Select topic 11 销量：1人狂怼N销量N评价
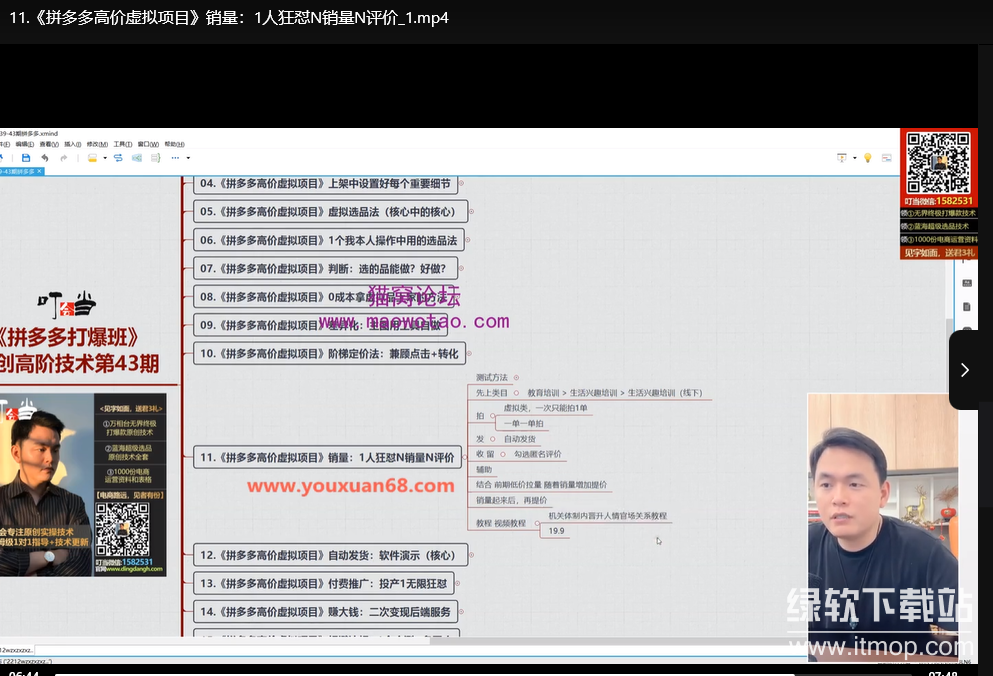This screenshot has height=676, width=993. [327, 457]
